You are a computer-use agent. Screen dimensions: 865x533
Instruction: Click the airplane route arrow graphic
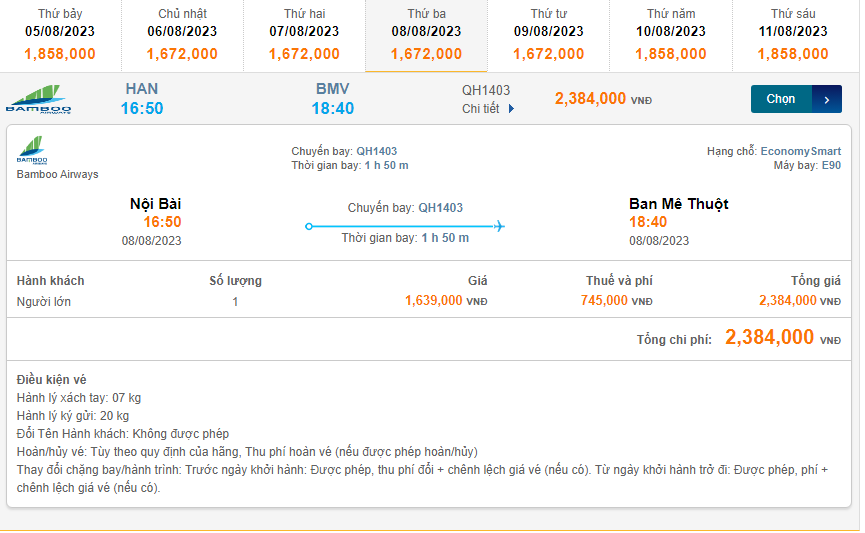(405, 226)
